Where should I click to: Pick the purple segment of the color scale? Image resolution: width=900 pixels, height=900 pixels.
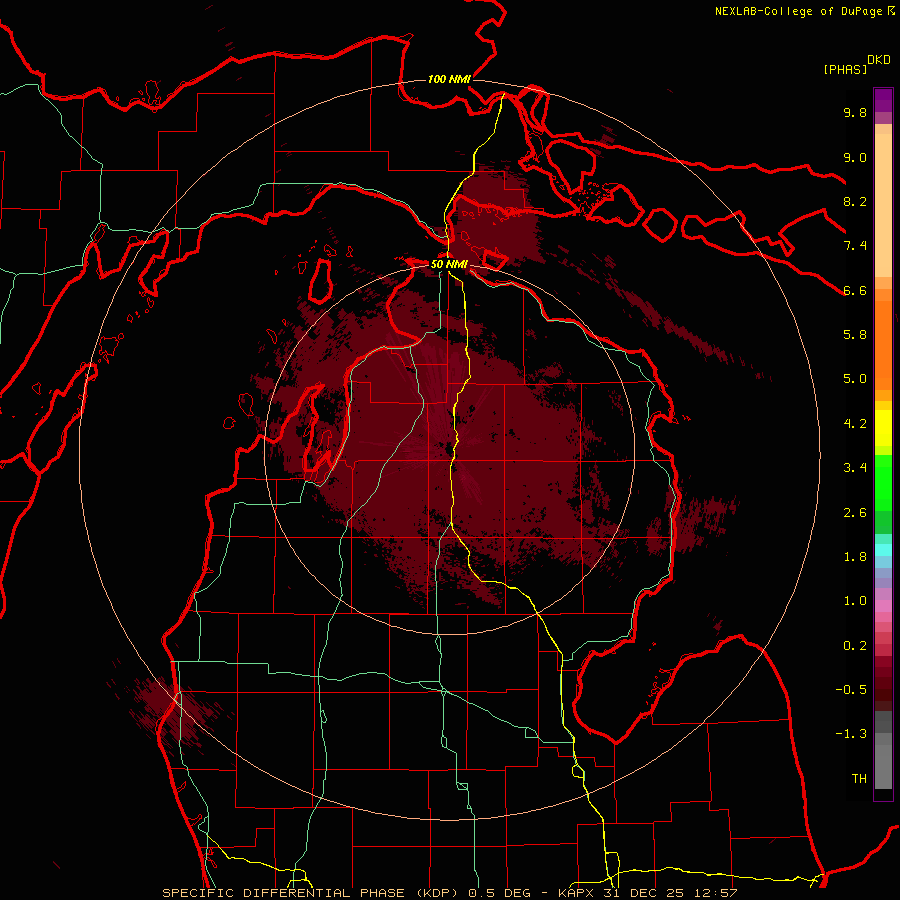(x=883, y=100)
